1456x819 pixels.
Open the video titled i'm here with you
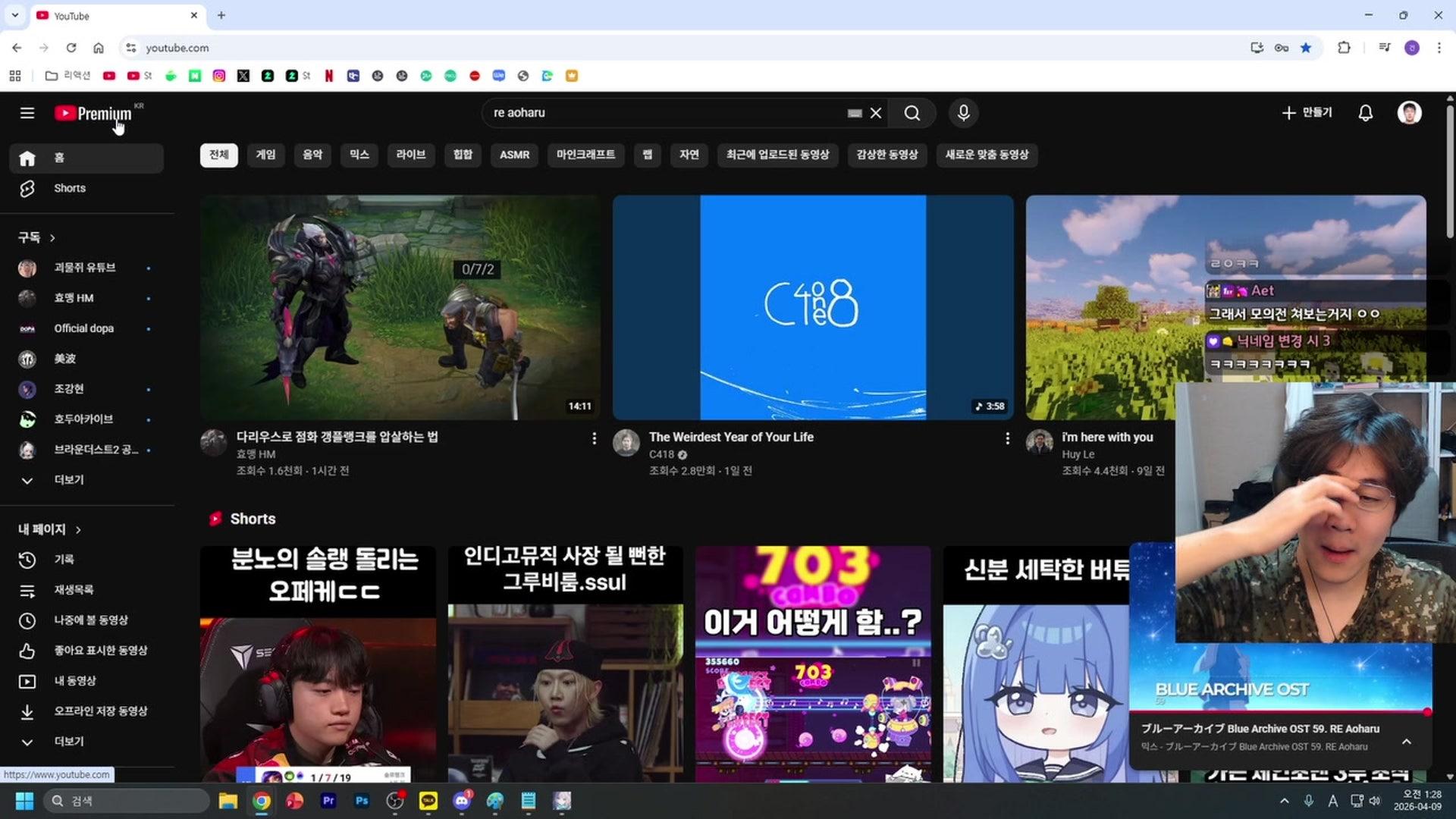[x=1107, y=437]
